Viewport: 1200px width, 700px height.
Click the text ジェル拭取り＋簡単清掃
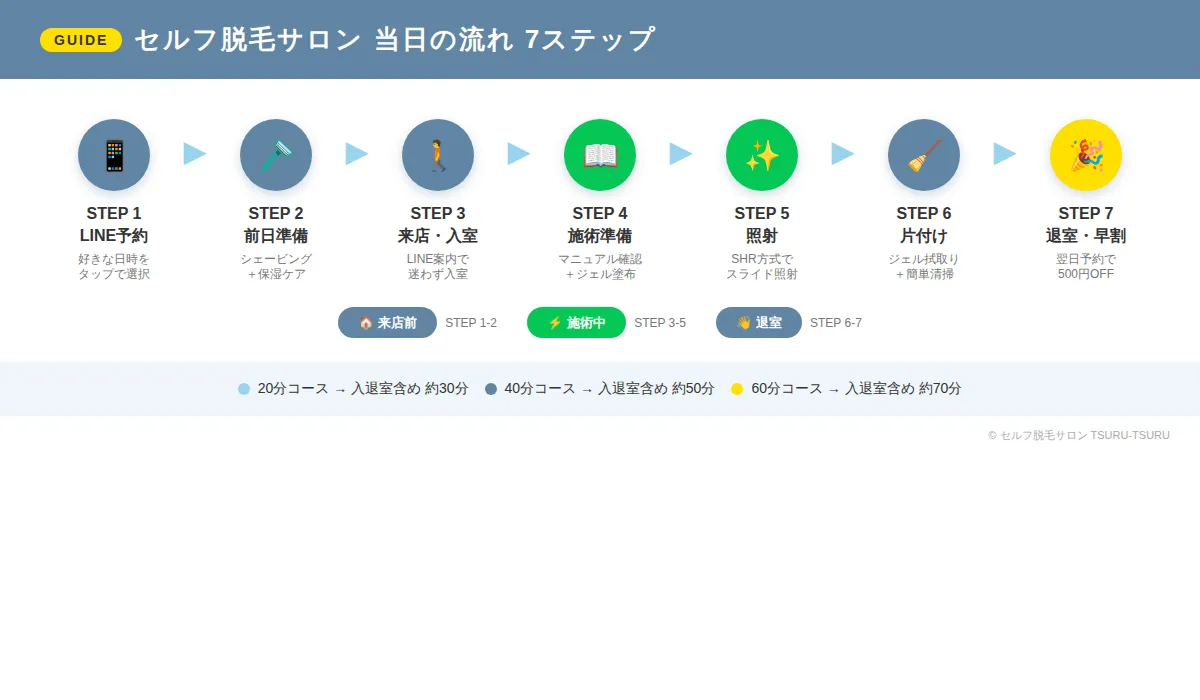tap(924, 266)
